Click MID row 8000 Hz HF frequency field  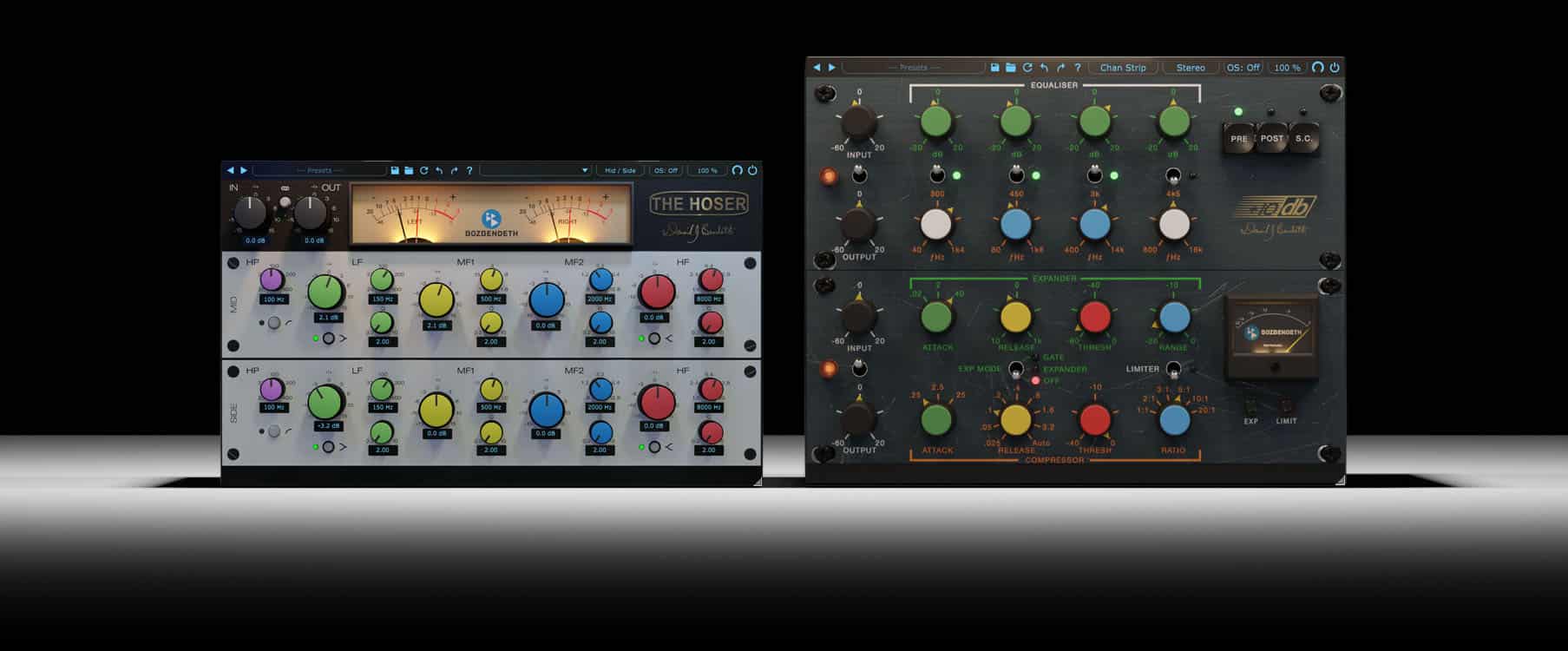pos(709,299)
